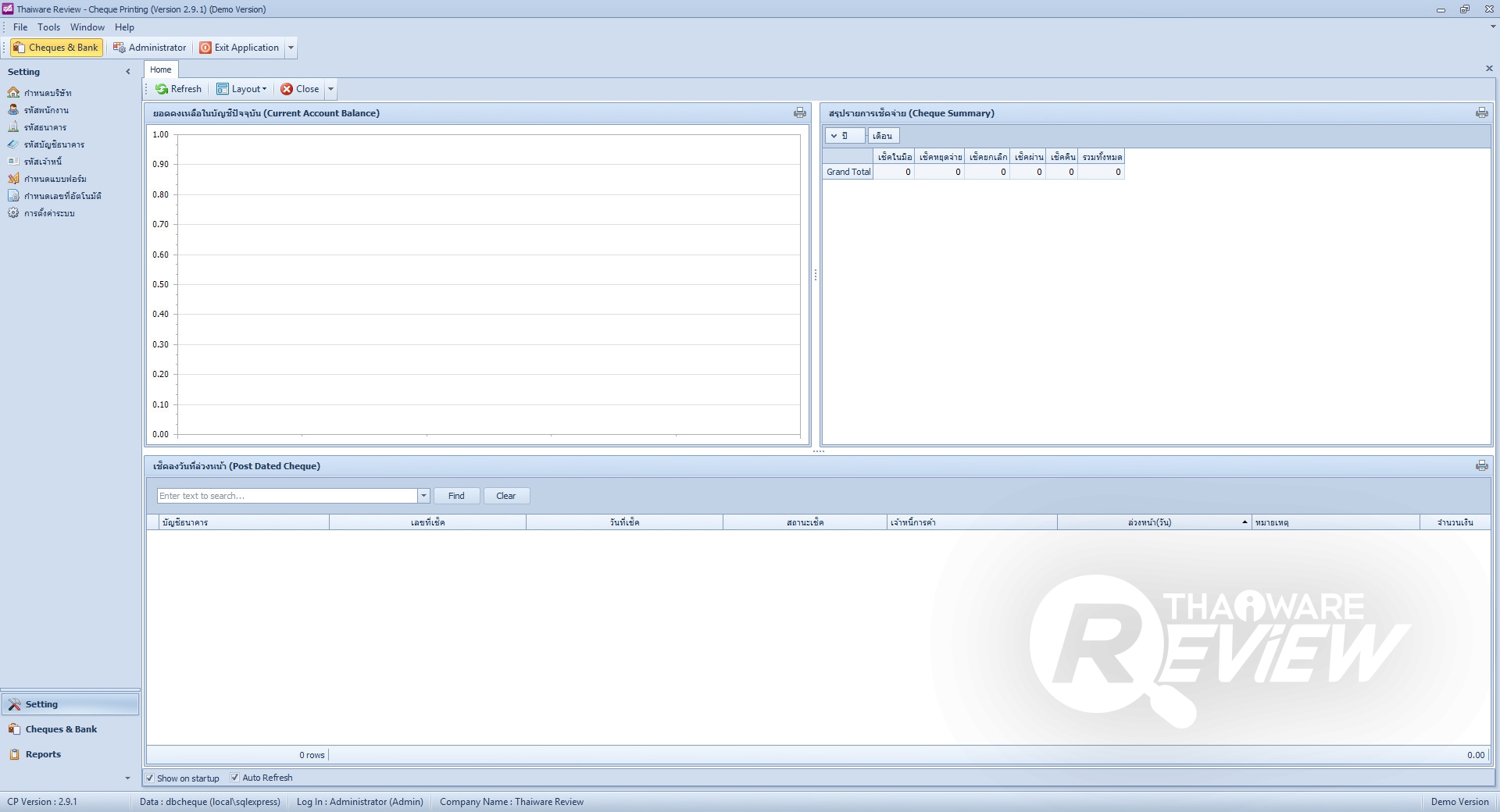The image size is (1500, 812).
Task: Sort by จำนวนเงิน column header
Action: [1455, 522]
